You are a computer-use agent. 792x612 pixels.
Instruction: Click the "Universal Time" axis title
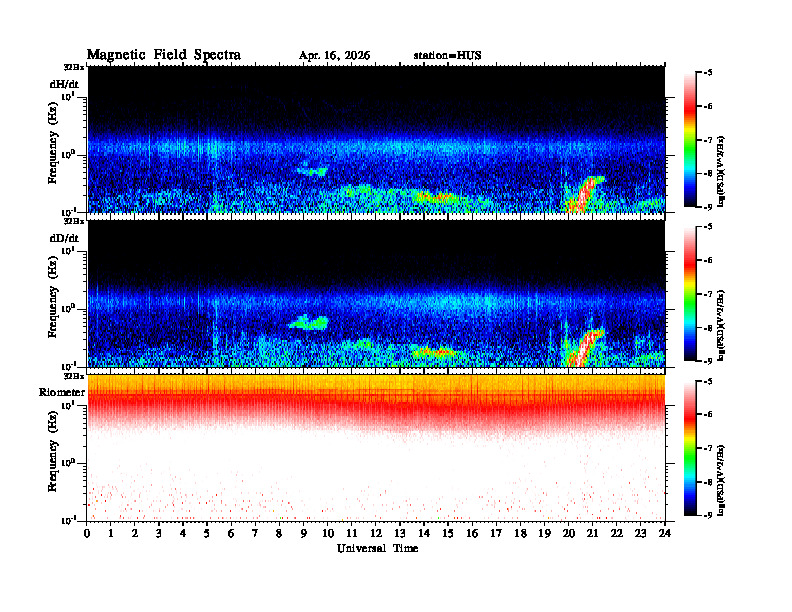click(377, 548)
